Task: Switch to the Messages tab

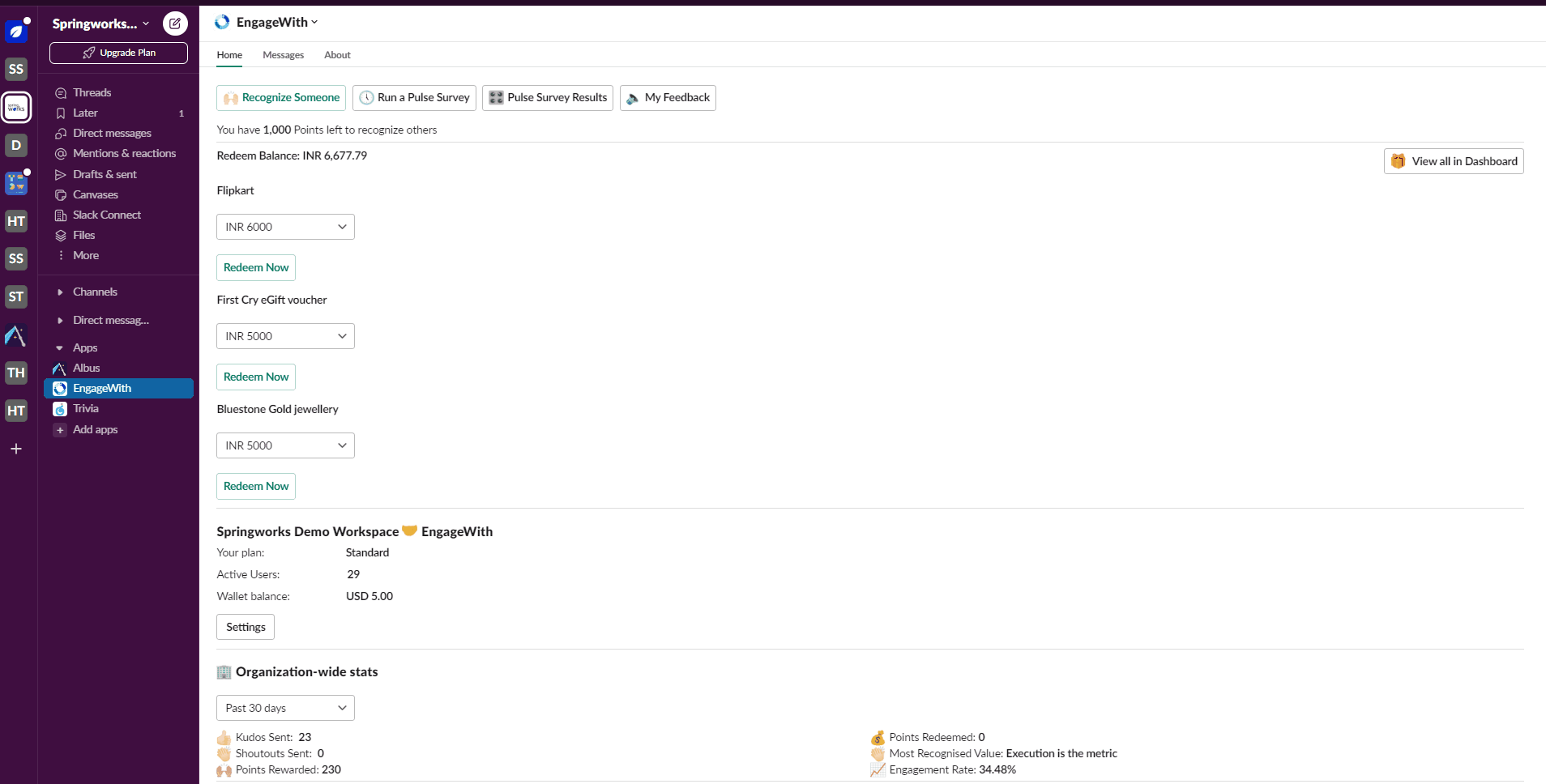Action: point(283,55)
